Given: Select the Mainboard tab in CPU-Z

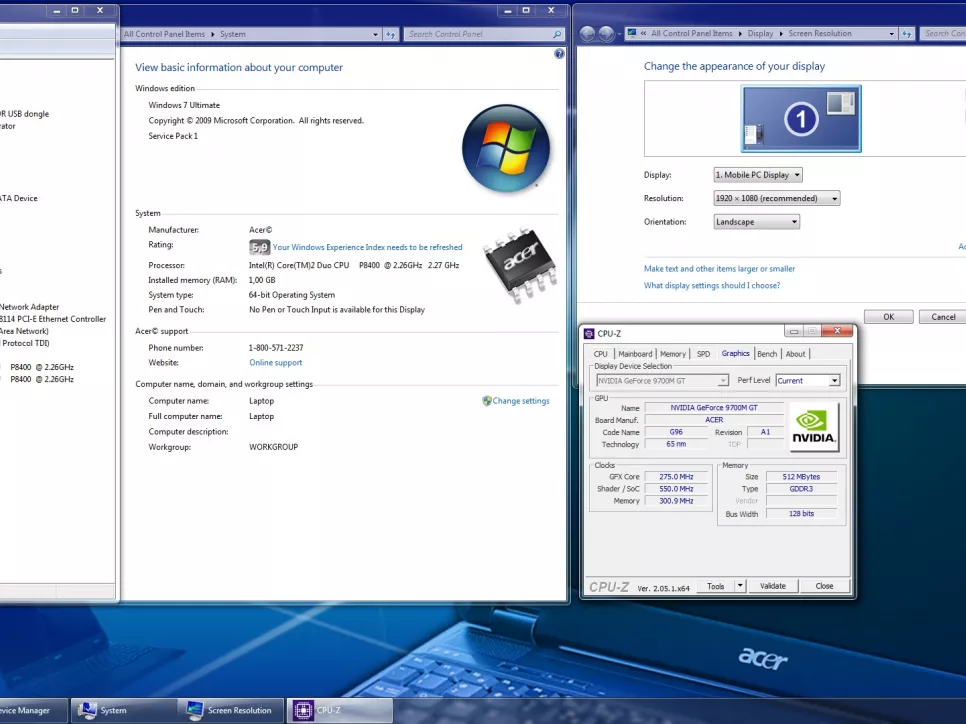Looking at the screenshot, I should [635, 354].
